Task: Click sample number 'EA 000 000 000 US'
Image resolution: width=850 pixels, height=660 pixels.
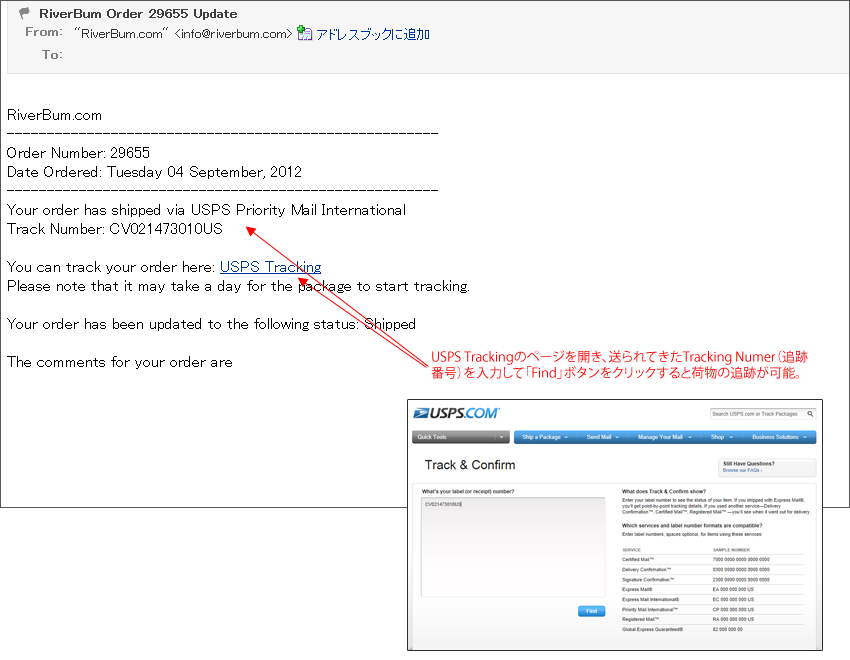Action: [733, 590]
